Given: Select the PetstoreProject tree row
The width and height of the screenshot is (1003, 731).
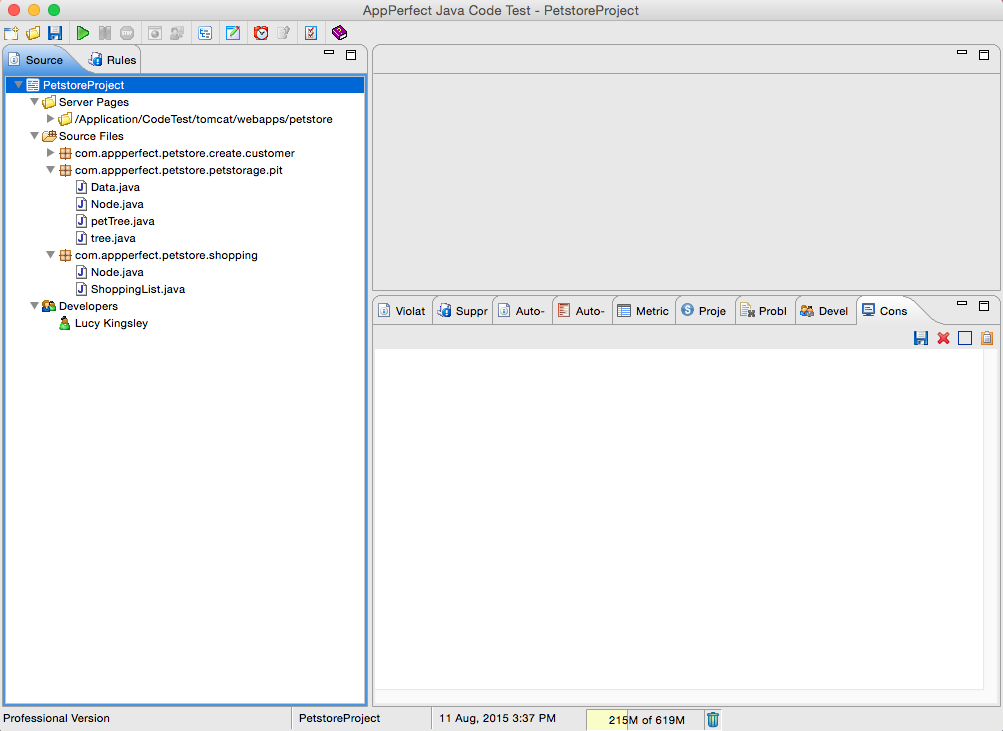Looking at the screenshot, I should (185, 84).
